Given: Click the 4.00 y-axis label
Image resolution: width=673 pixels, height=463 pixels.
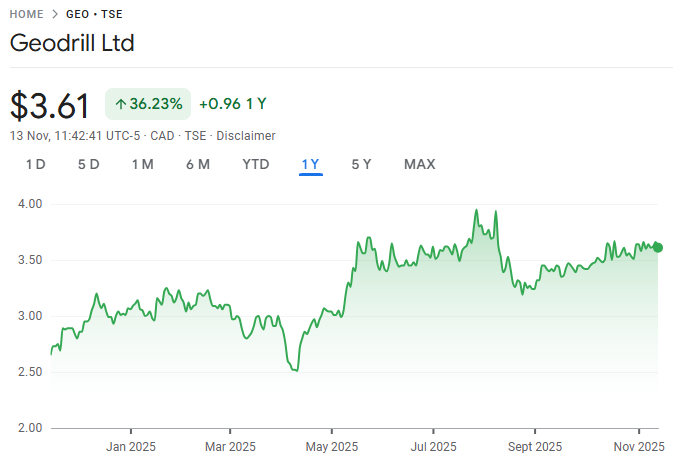Looking at the screenshot, I should coord(30,204).
